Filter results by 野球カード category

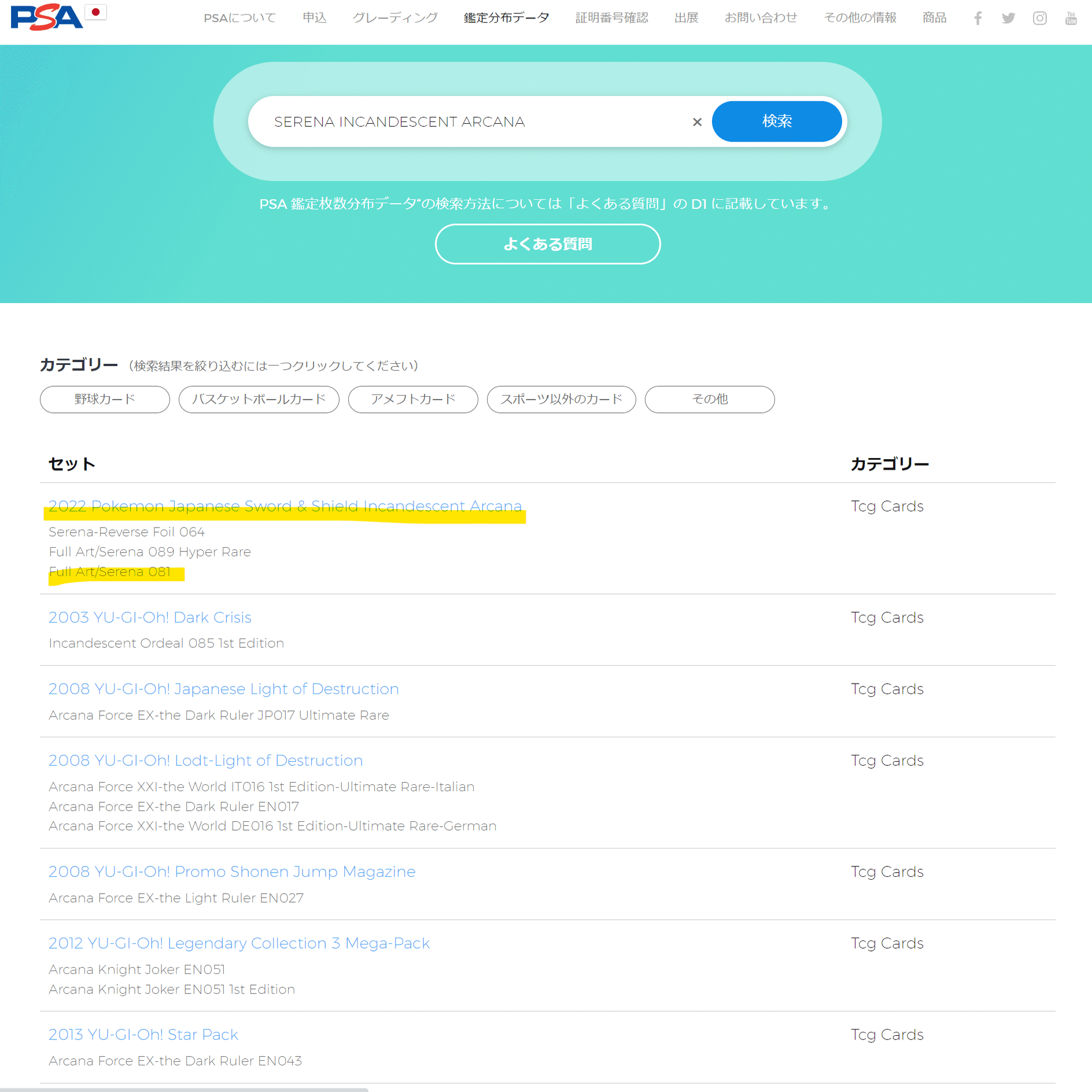click(104, 399)
